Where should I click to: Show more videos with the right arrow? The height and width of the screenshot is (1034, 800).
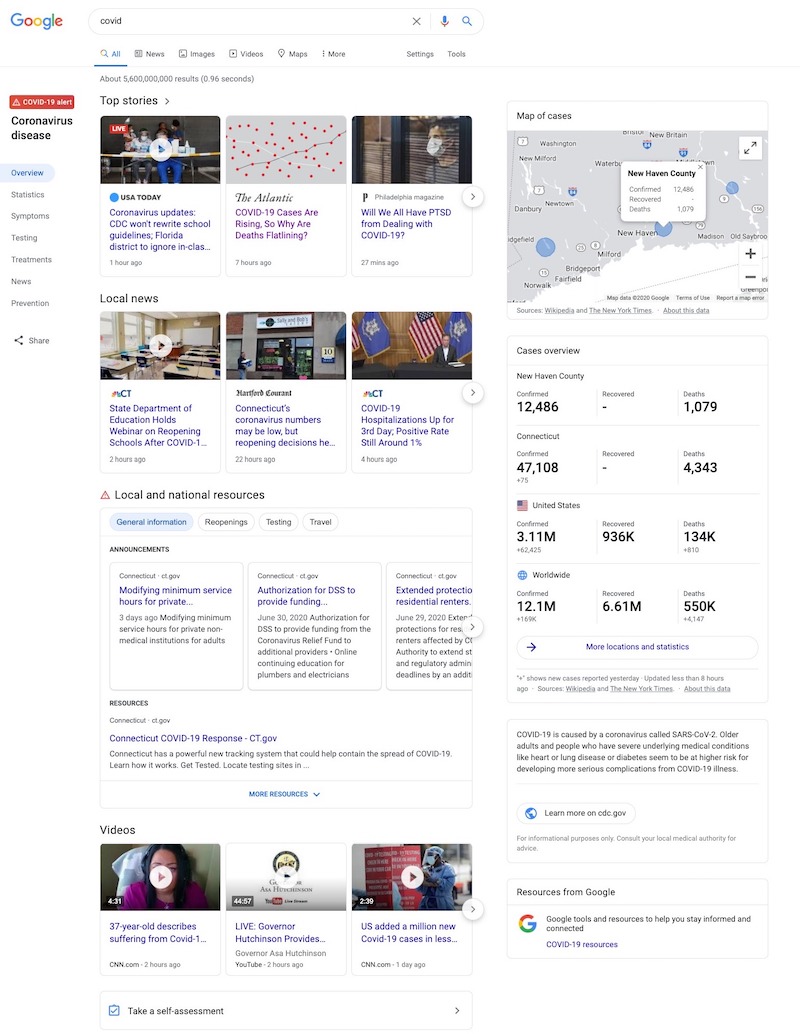(472, 909)
